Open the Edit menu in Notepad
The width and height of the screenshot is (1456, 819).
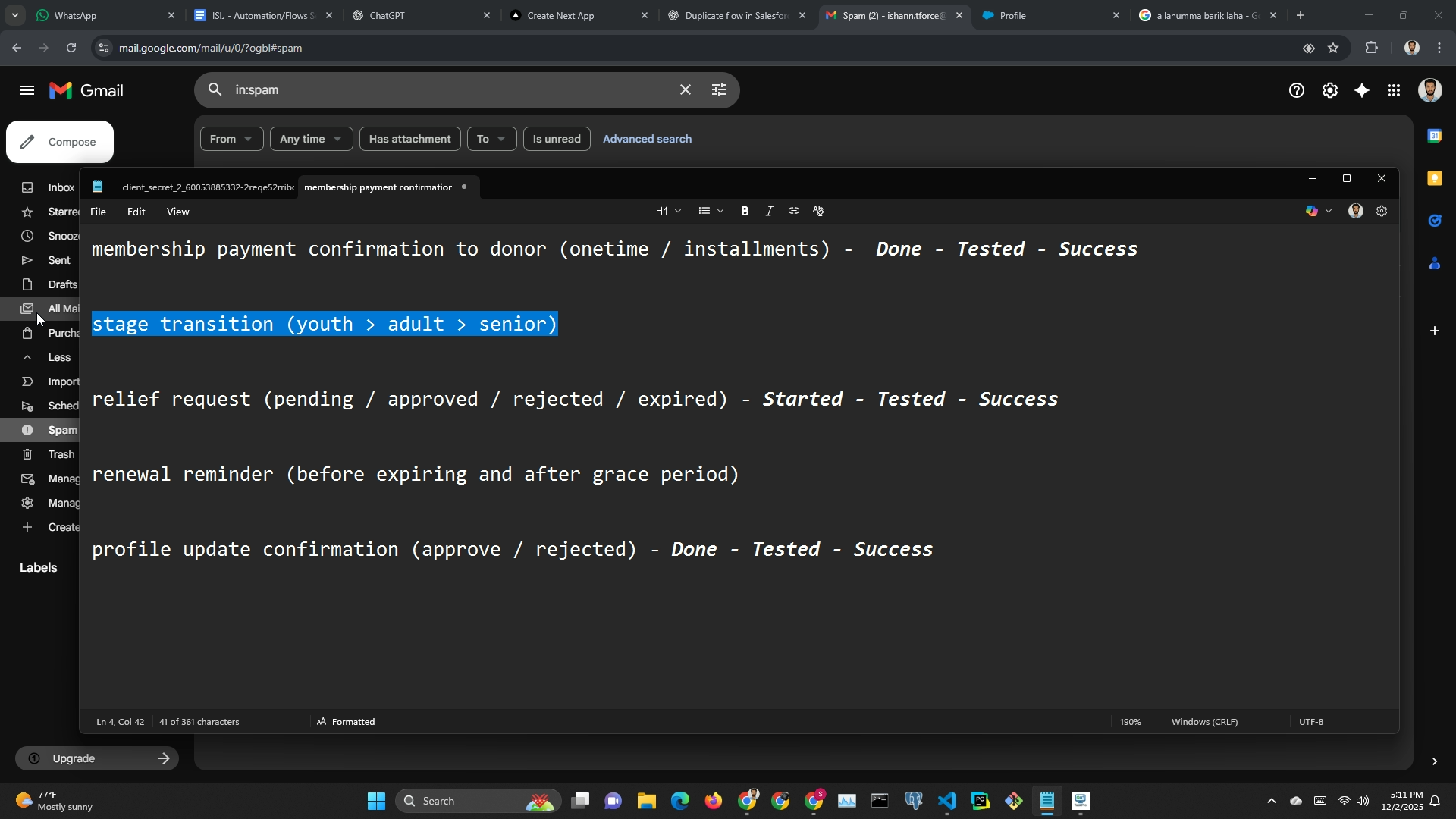136,212
